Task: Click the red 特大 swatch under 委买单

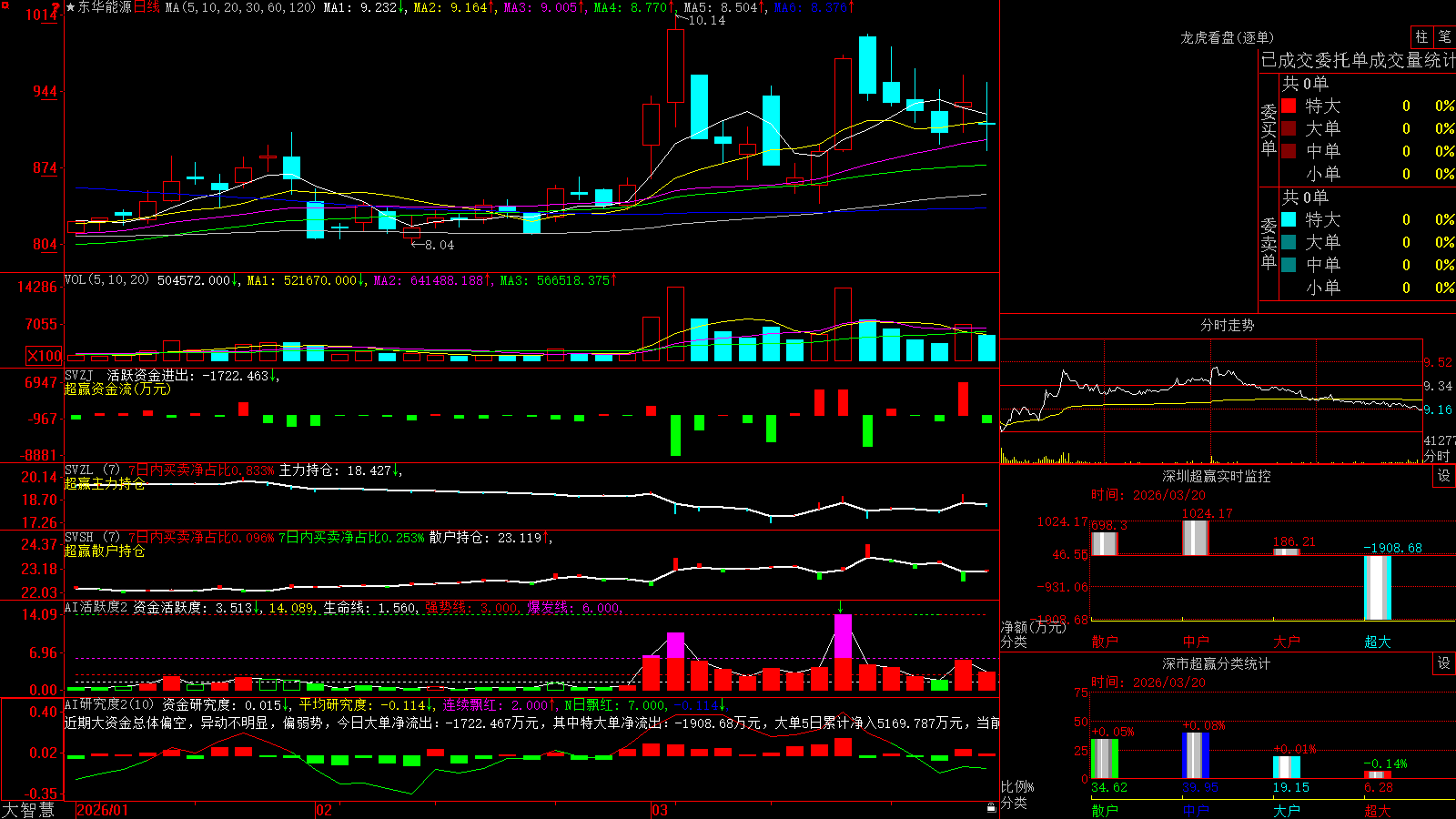Action: pyautogui.click(x=1289, y=106)
